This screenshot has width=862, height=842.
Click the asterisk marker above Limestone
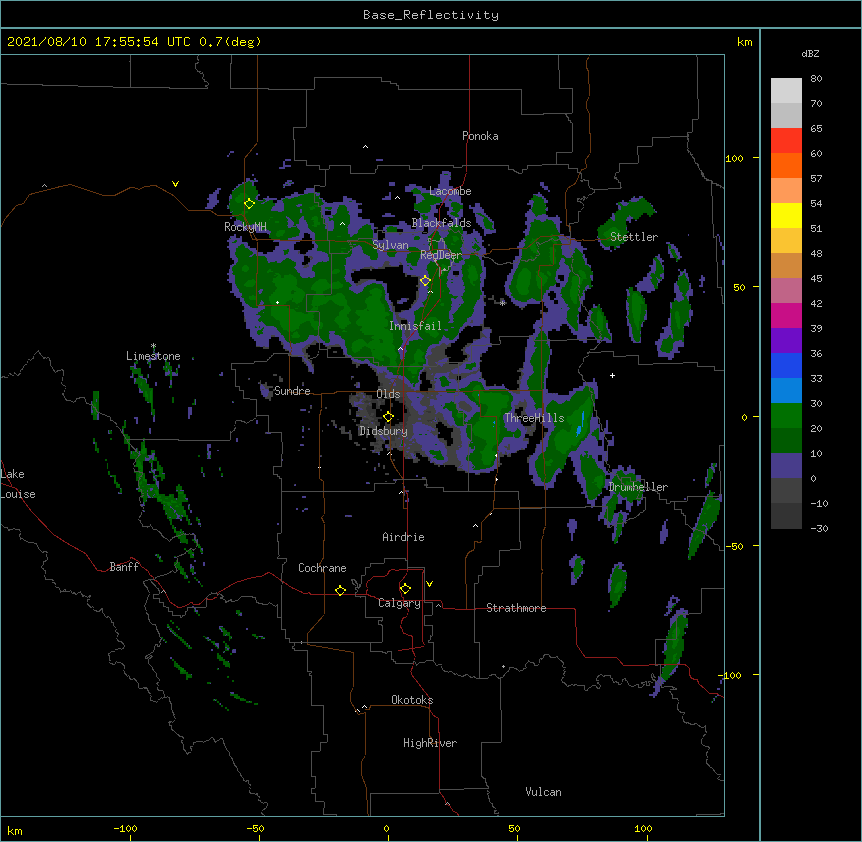[x=153, y=346]
